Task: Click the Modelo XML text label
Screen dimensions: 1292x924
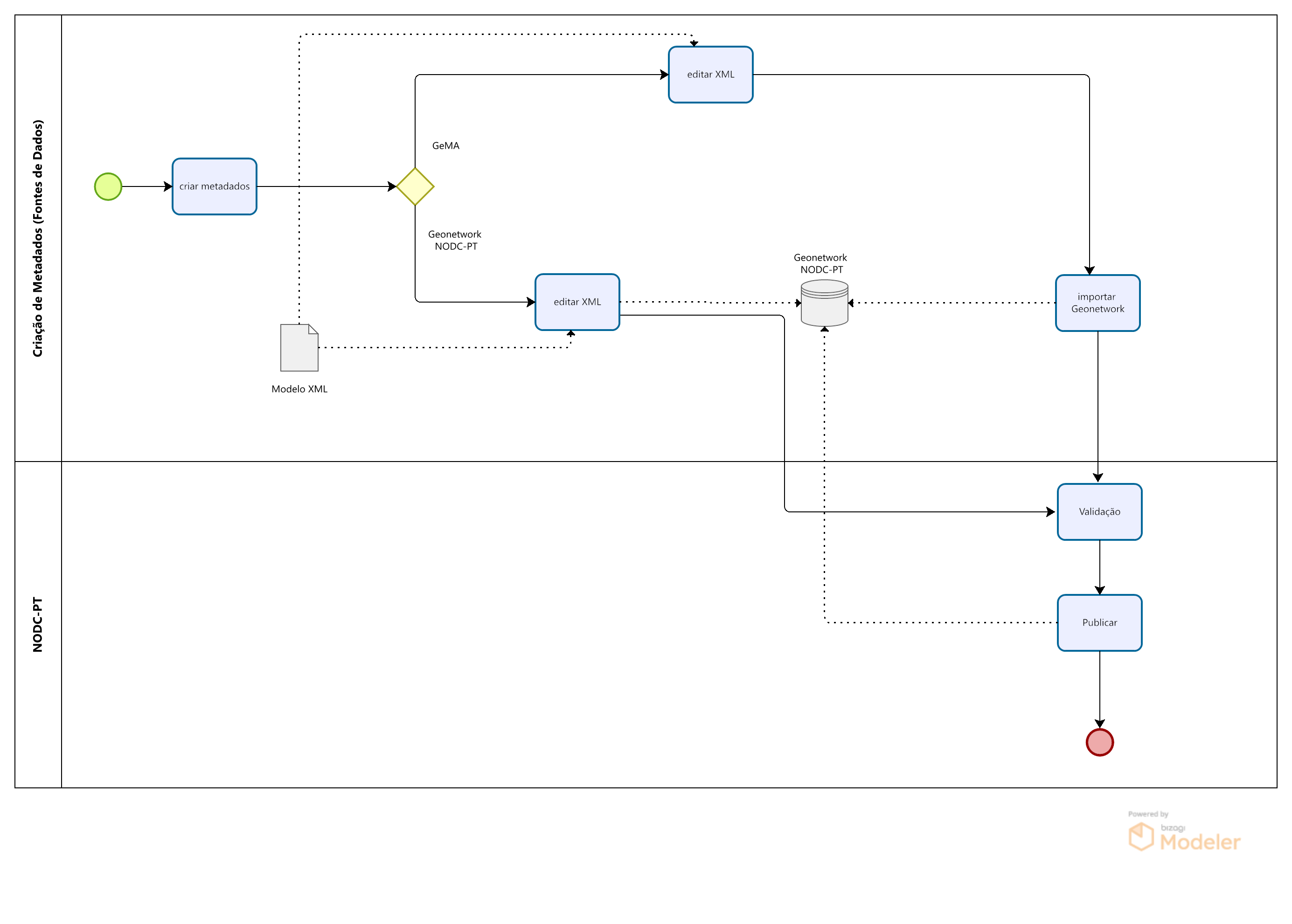Action: click(x=299, y=389)
